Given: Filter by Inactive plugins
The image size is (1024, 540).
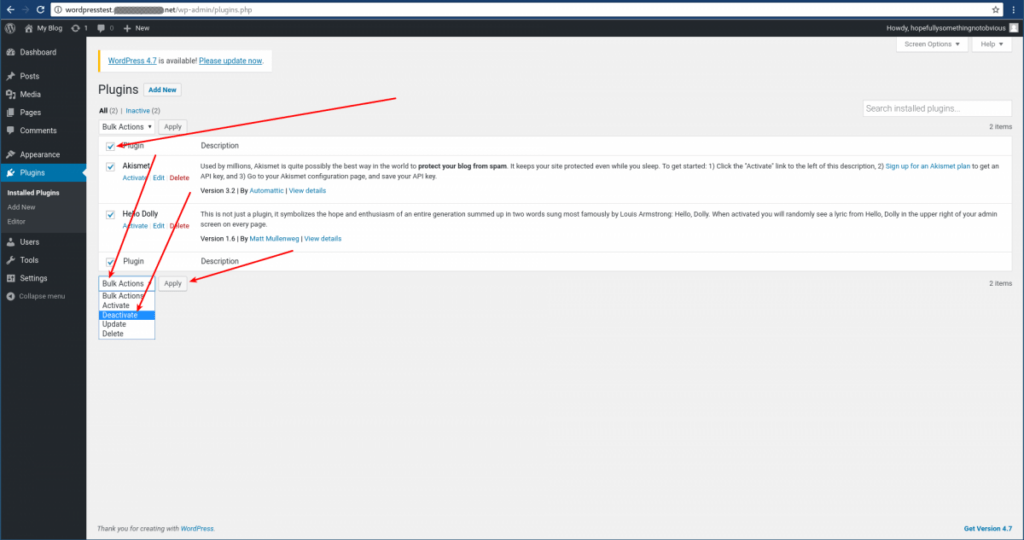Looking at the screenshot, I should [x=138, y=111].
